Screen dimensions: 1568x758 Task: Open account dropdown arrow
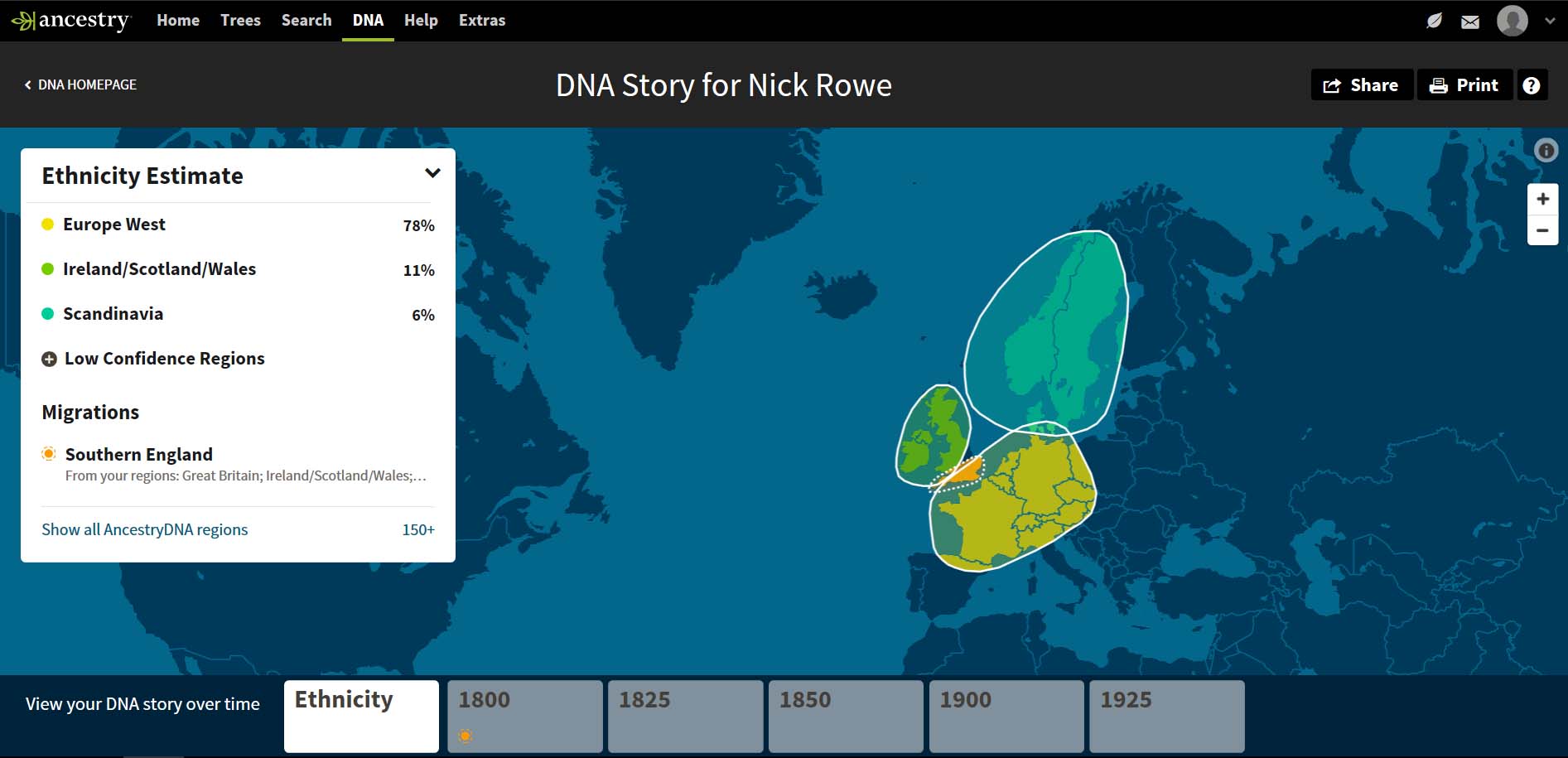(1550, 22)
